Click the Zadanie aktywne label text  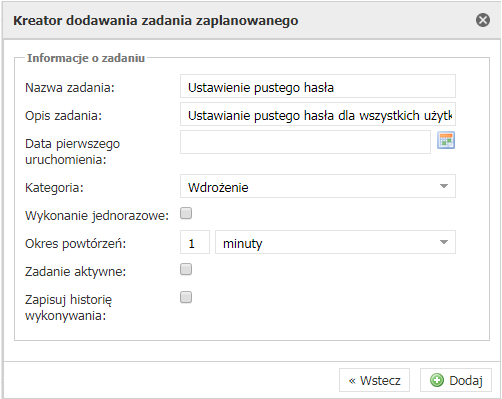pos(76,272)
